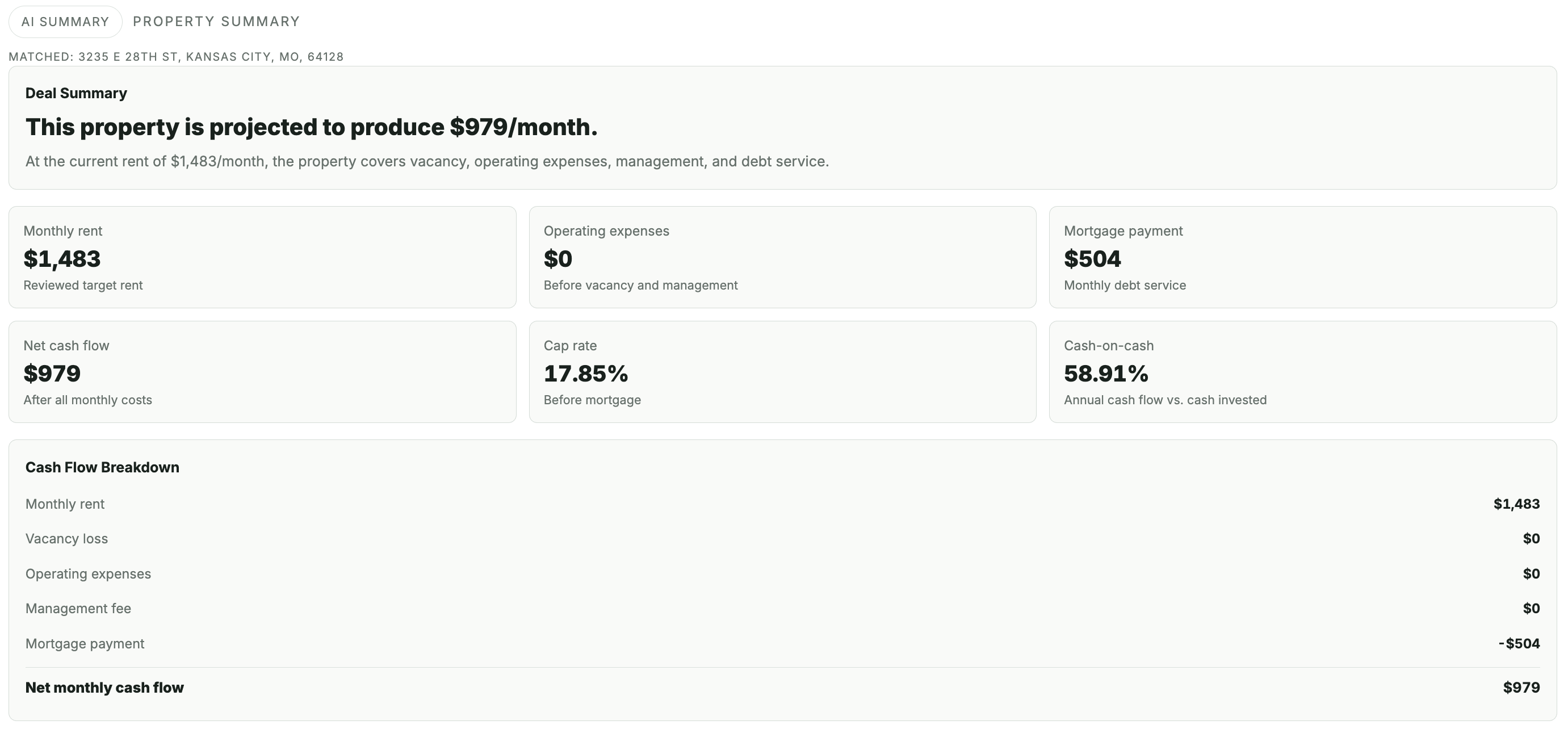Open the Property Summary tab

click(217, 22)
